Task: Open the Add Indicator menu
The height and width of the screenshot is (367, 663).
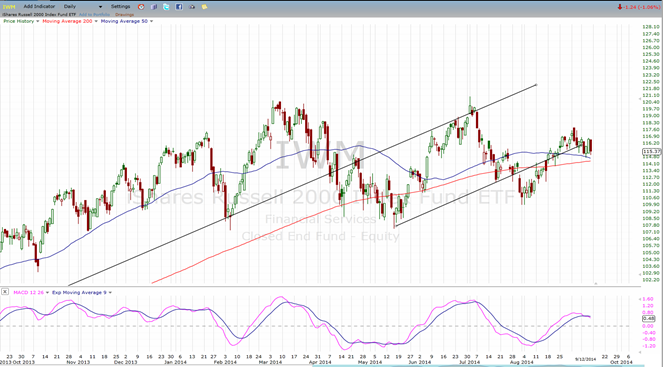Action: point(39,7)
